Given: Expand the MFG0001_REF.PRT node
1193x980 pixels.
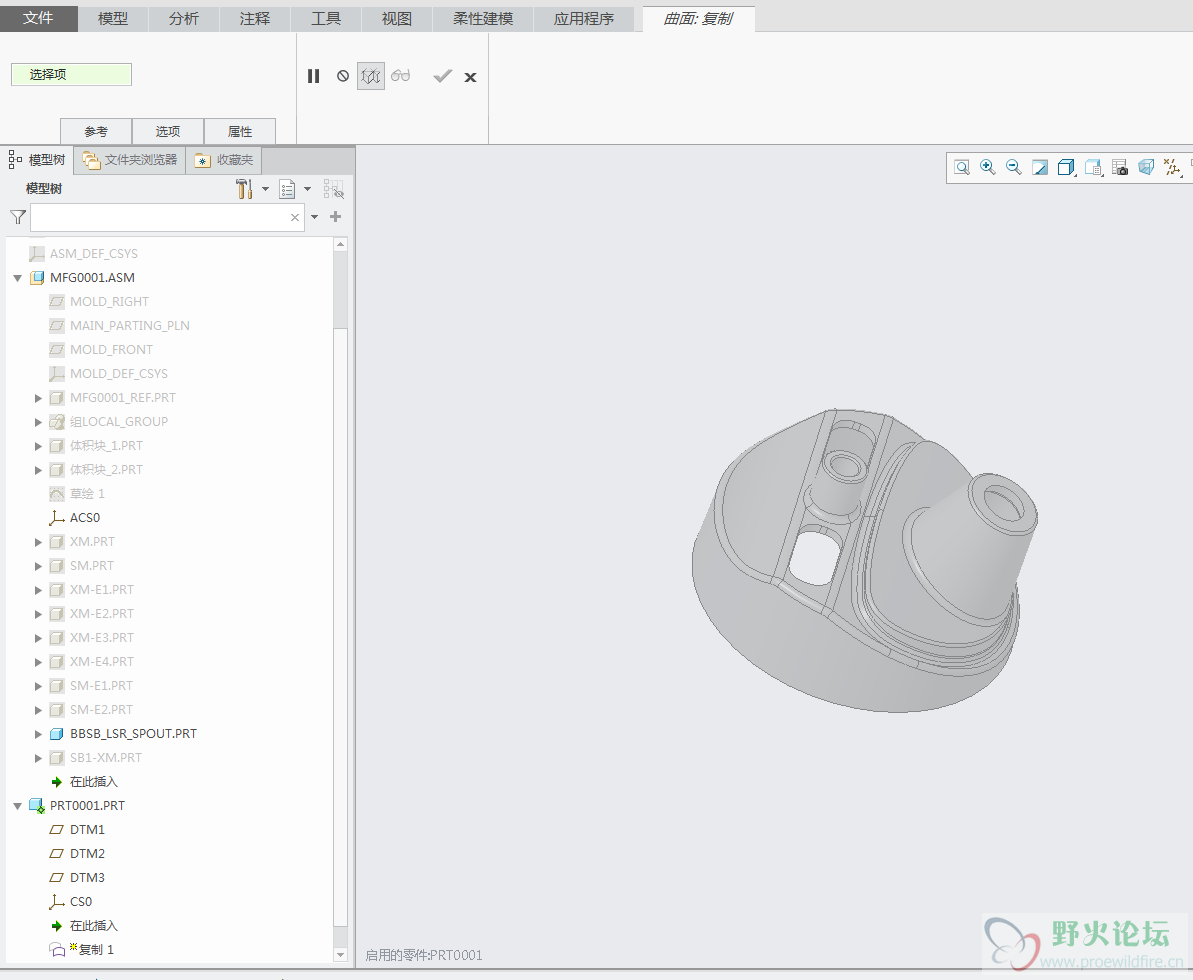Looking at the screenshot, I should pos(38,398).
